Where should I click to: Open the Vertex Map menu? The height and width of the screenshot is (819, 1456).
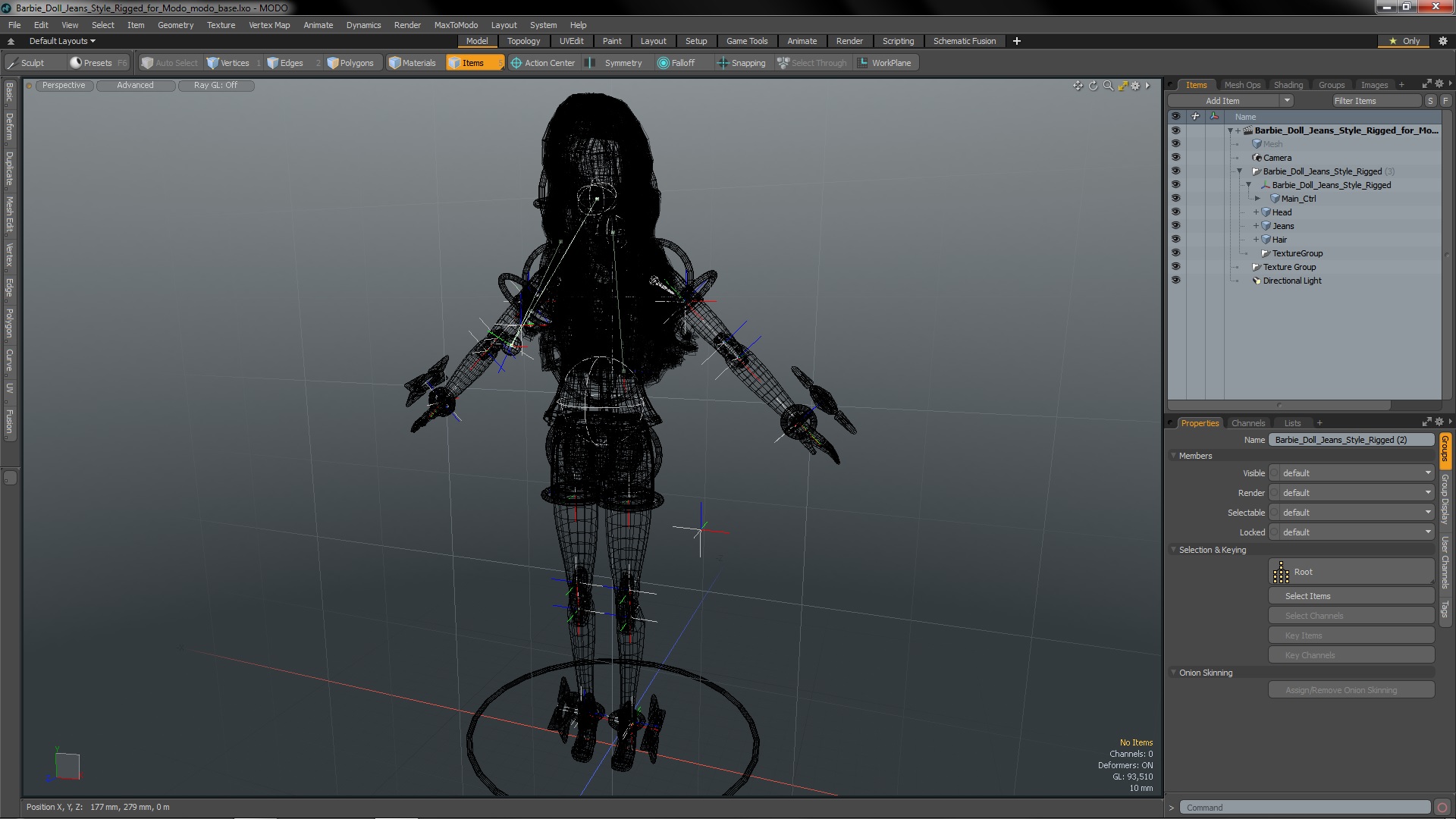269,25
